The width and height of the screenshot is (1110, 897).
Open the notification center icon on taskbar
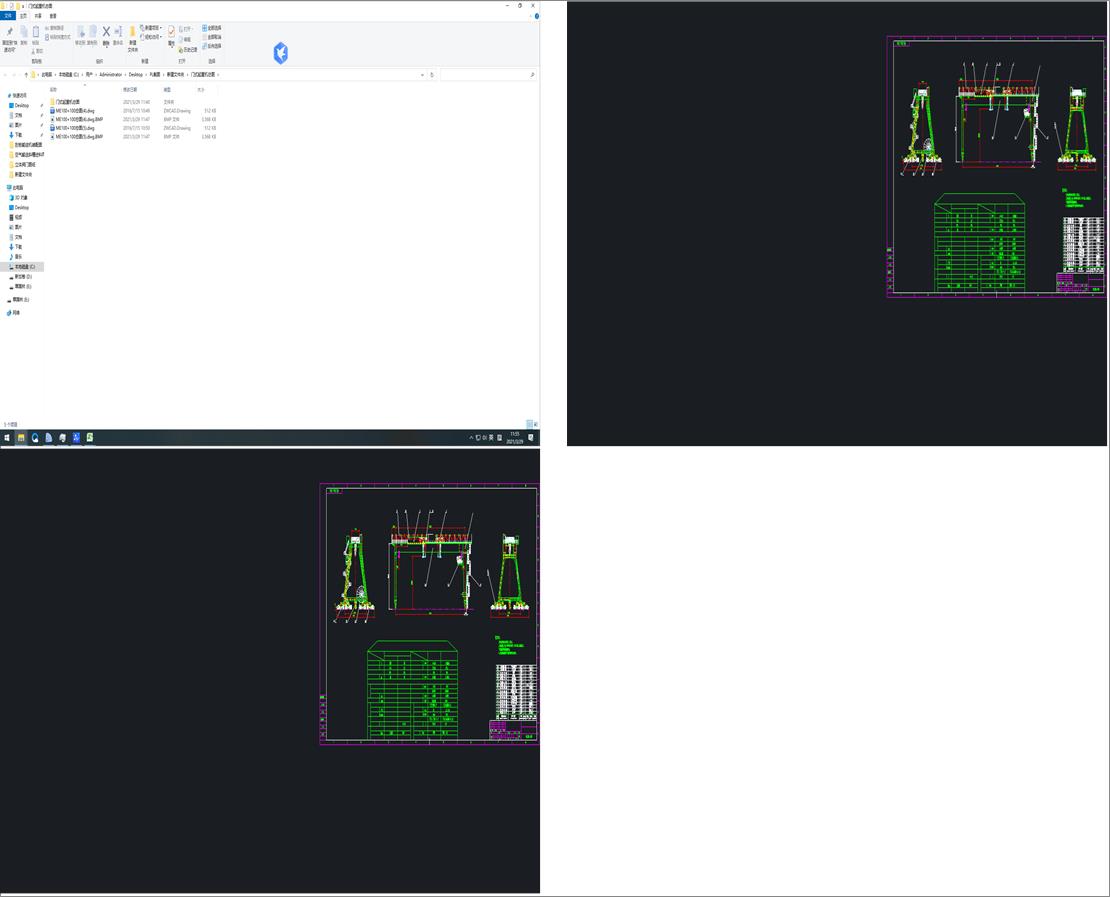[530, 438]
